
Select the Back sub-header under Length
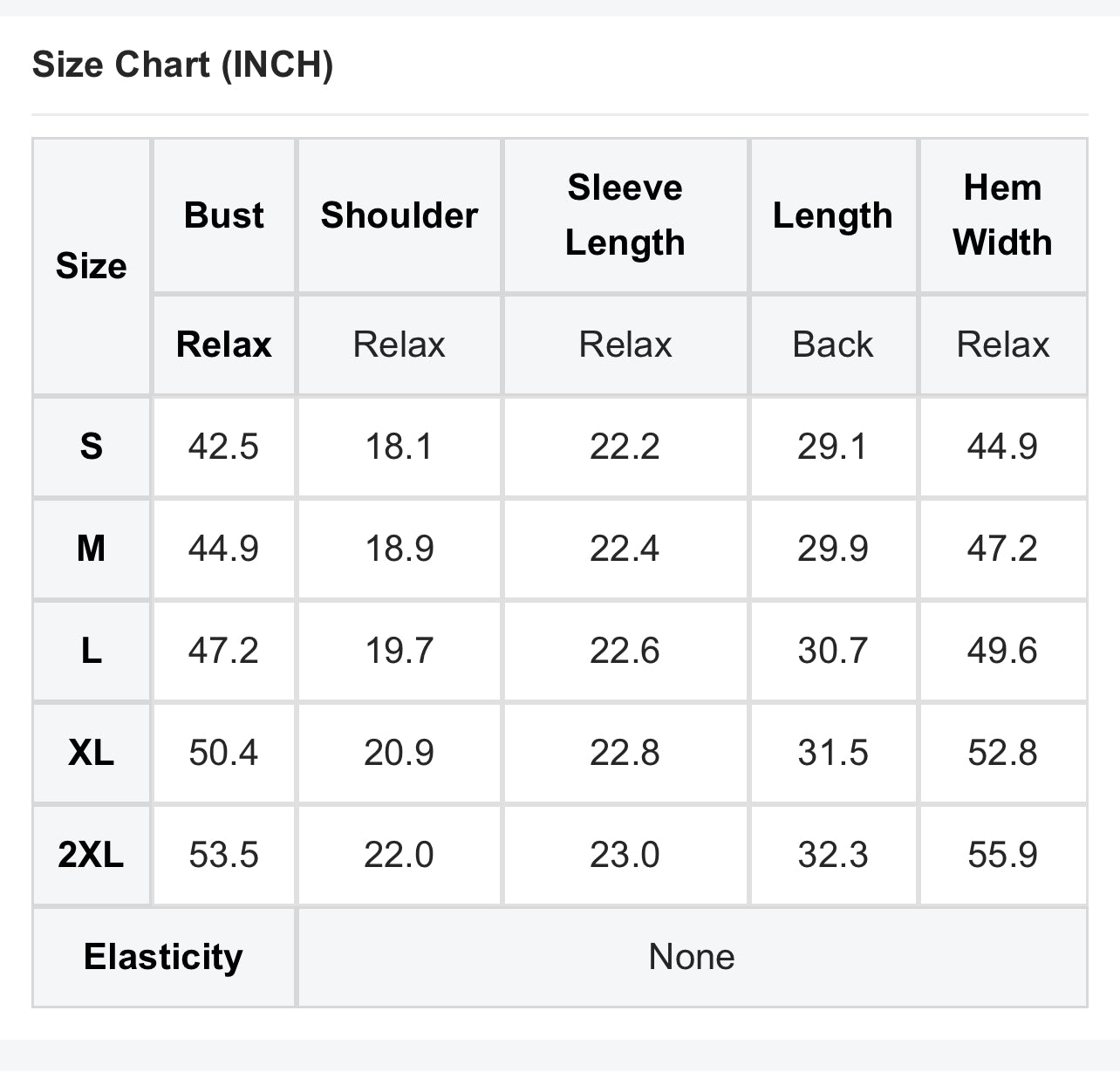(832, 345)
